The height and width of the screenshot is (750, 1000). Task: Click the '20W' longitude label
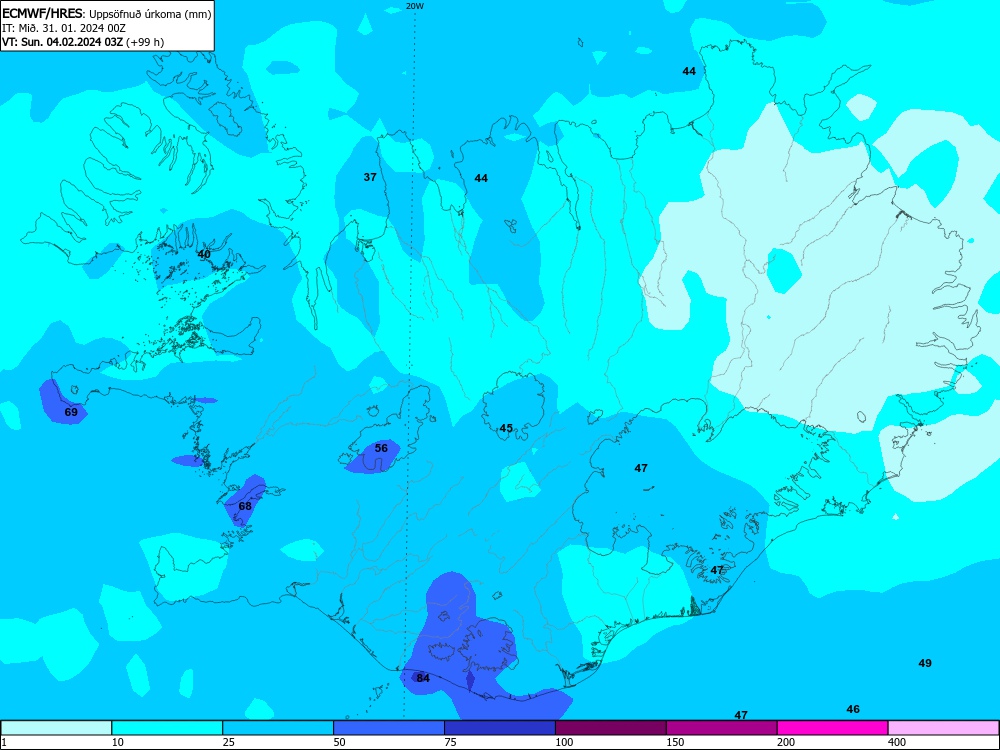[x=415, y=6]
